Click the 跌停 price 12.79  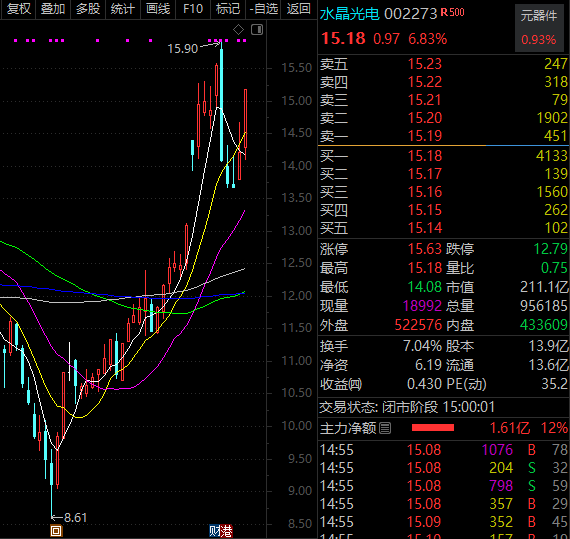coord(550,249)
